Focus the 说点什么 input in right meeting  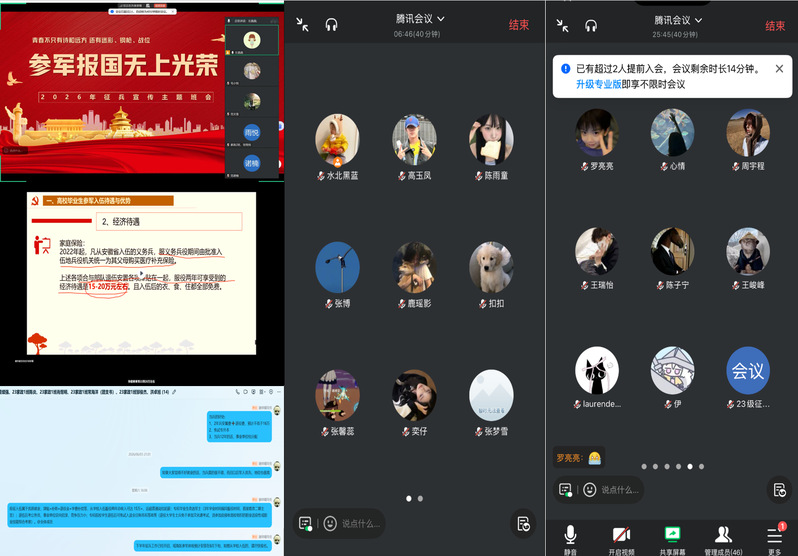pyautogui.click(x=619, y=490)
